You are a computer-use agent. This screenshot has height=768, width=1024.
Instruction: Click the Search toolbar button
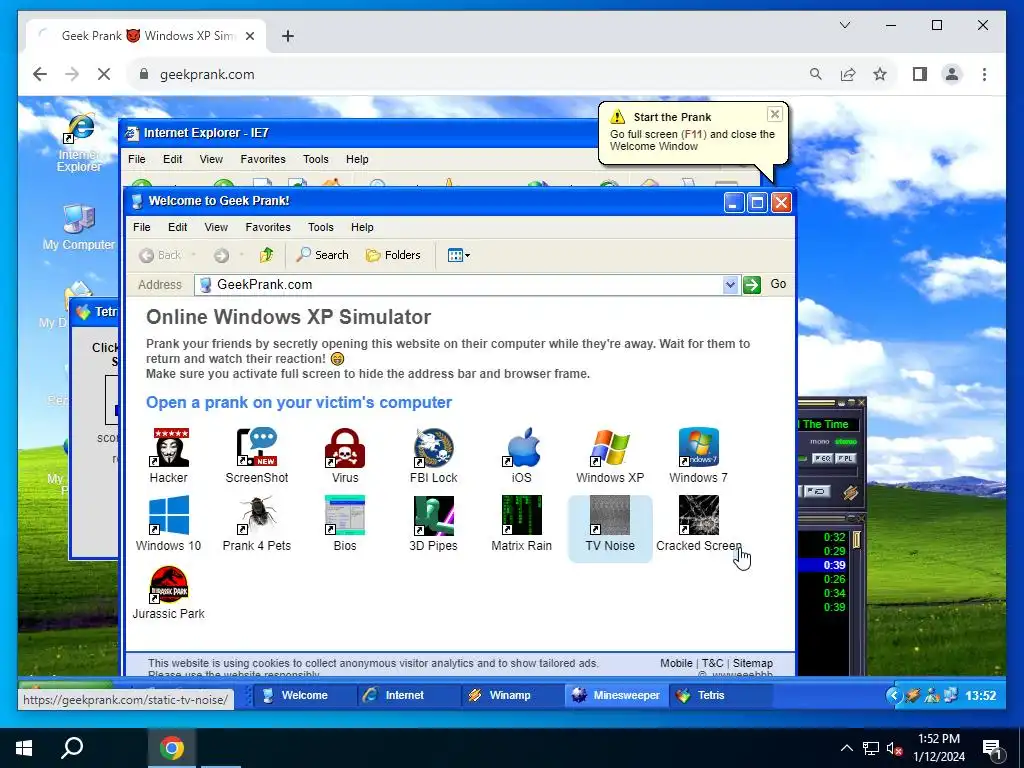coord(323,255)
